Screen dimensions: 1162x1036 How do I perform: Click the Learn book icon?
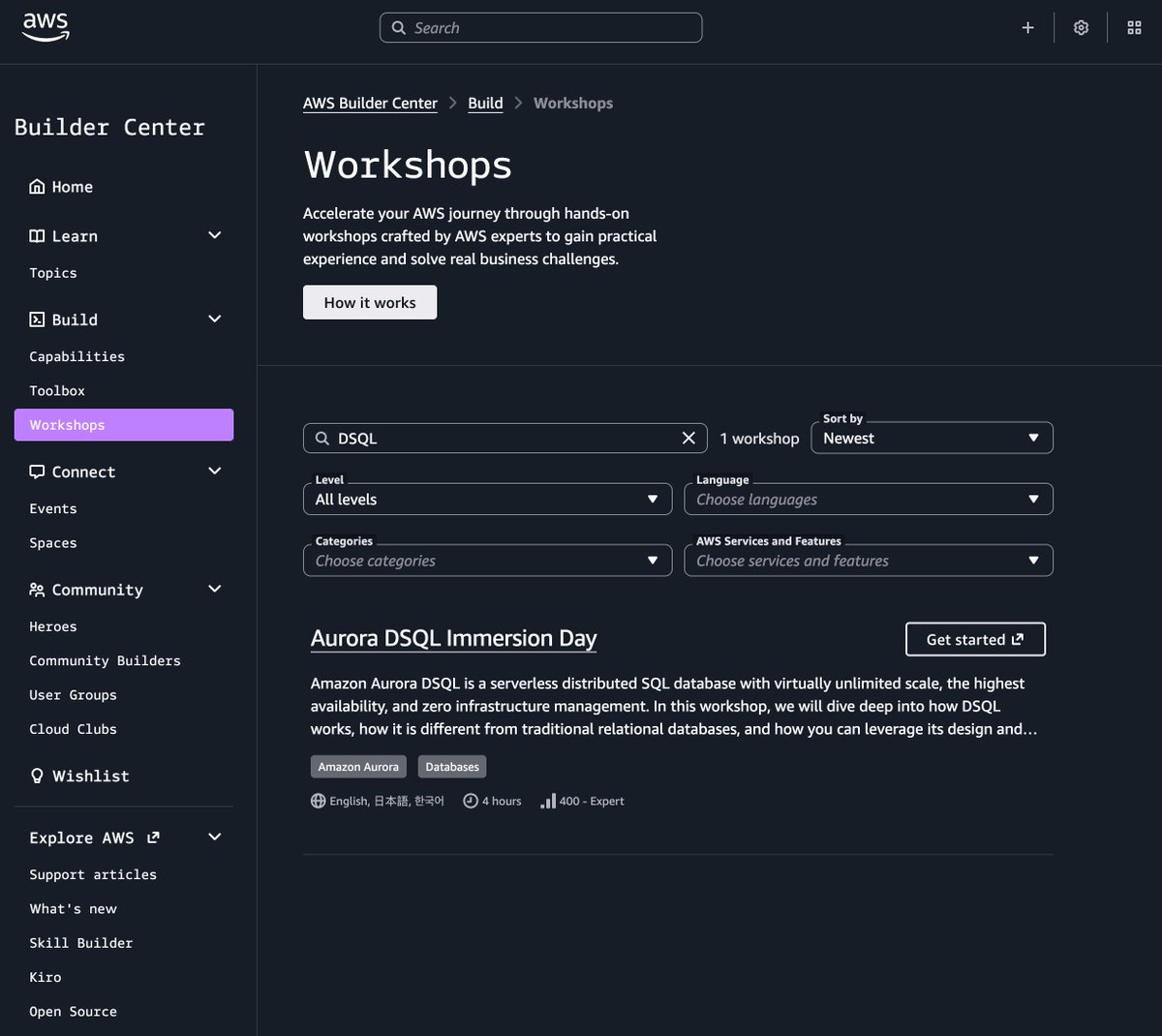37,236
